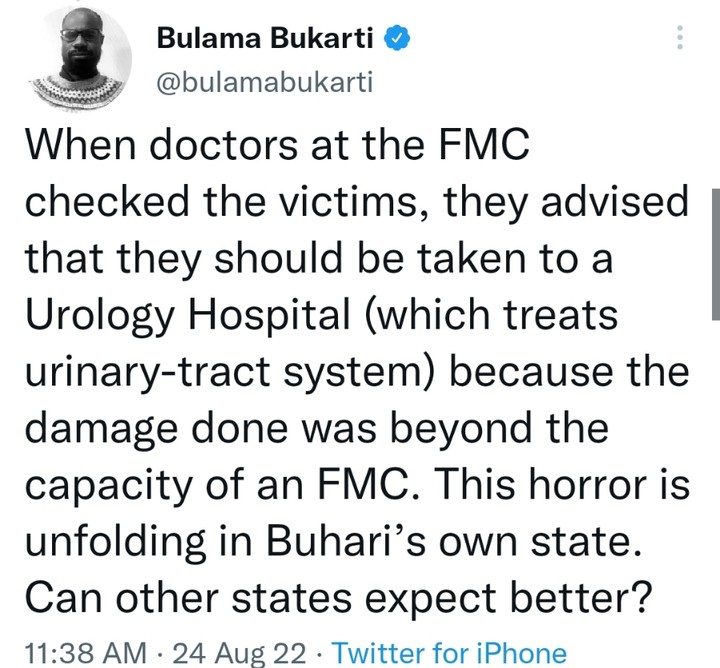The width and height of the screenshot is (720, 668).
Task: Click the gray scrollbar thumb on right edge
Action: coord(716,254)
